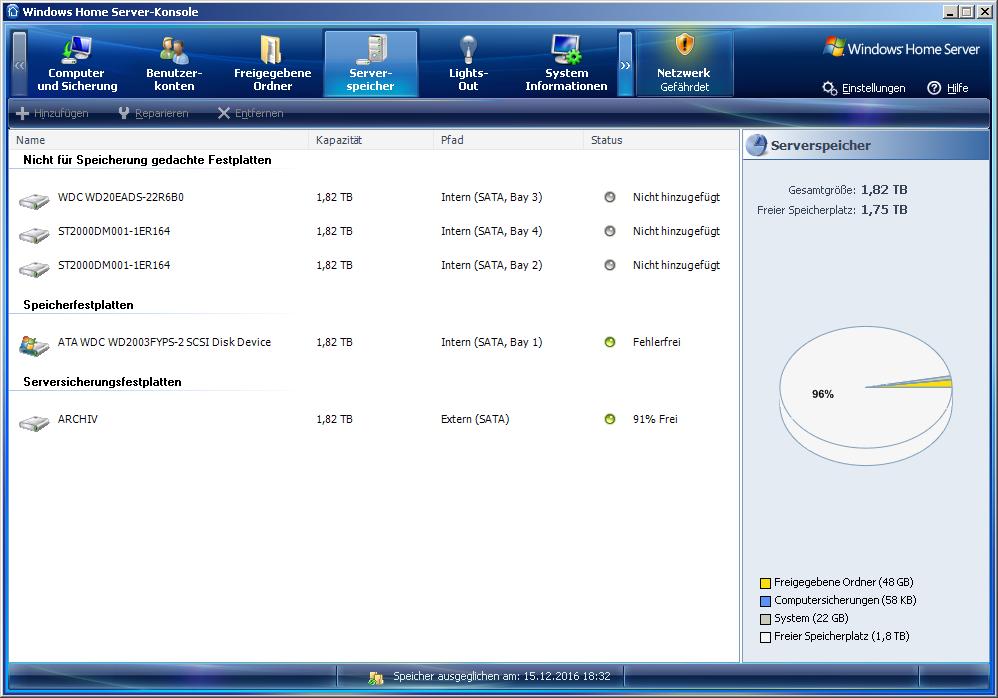This screenshot has height=698, width=998.
Task: Click the Serversicherungsfestplatten group heading
Action: pos(102,382)
